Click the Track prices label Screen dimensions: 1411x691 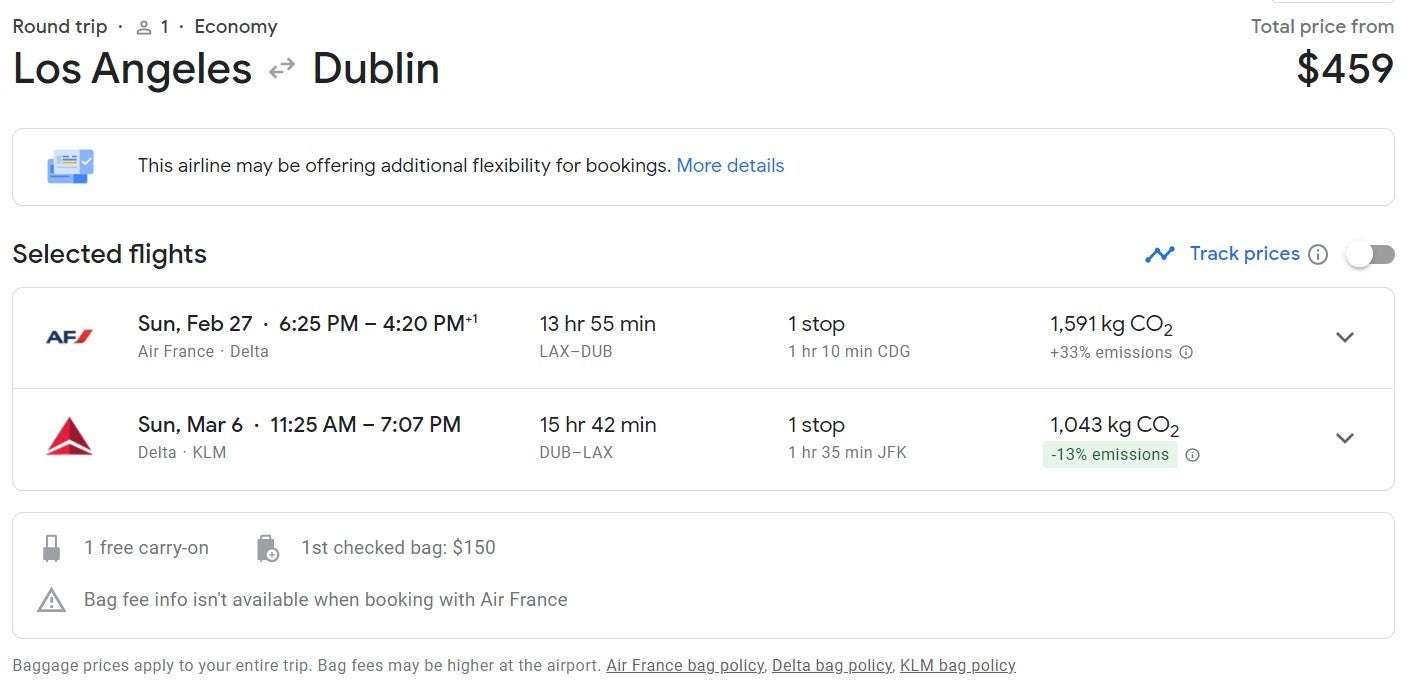1244,254
